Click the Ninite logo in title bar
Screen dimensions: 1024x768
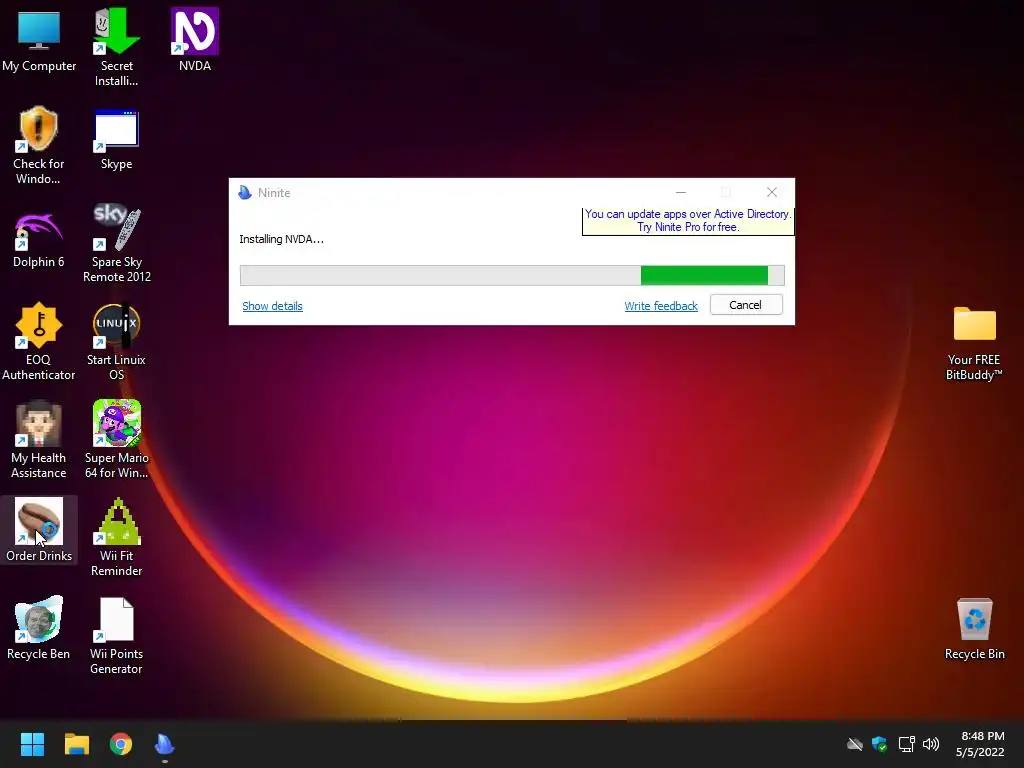coord(245,192)
